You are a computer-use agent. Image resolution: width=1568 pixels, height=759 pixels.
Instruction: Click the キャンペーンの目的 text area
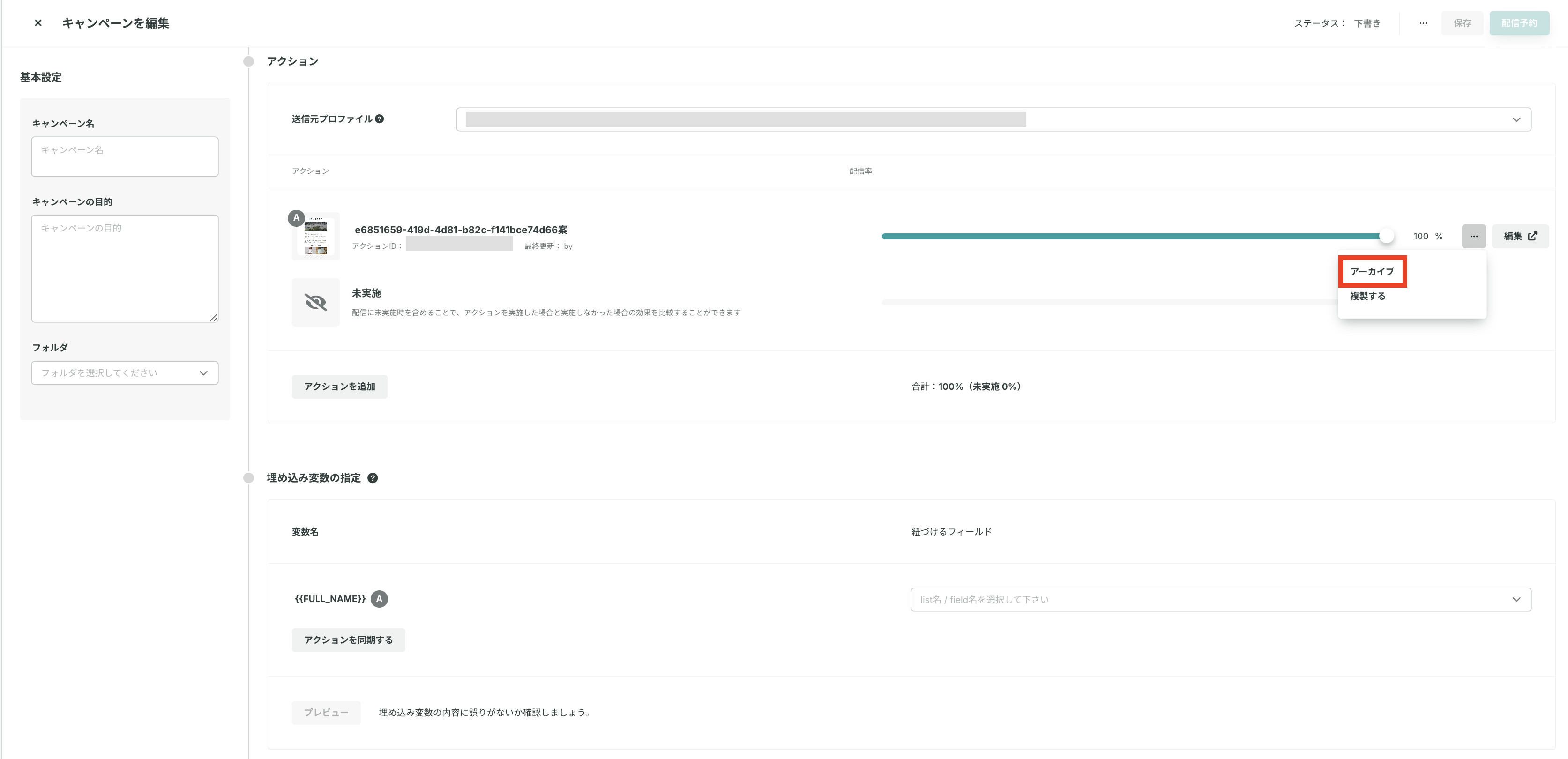(125, 268)
